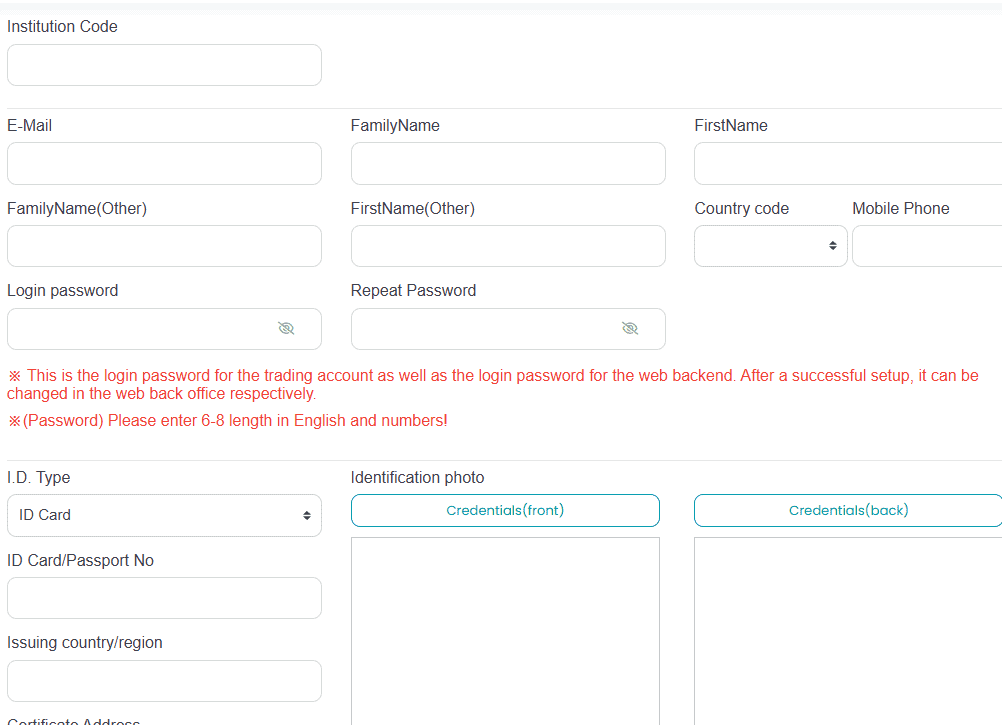Click the ID Card/Passport No field
The width and height of the screenshot is (1002, 725).
164,597
